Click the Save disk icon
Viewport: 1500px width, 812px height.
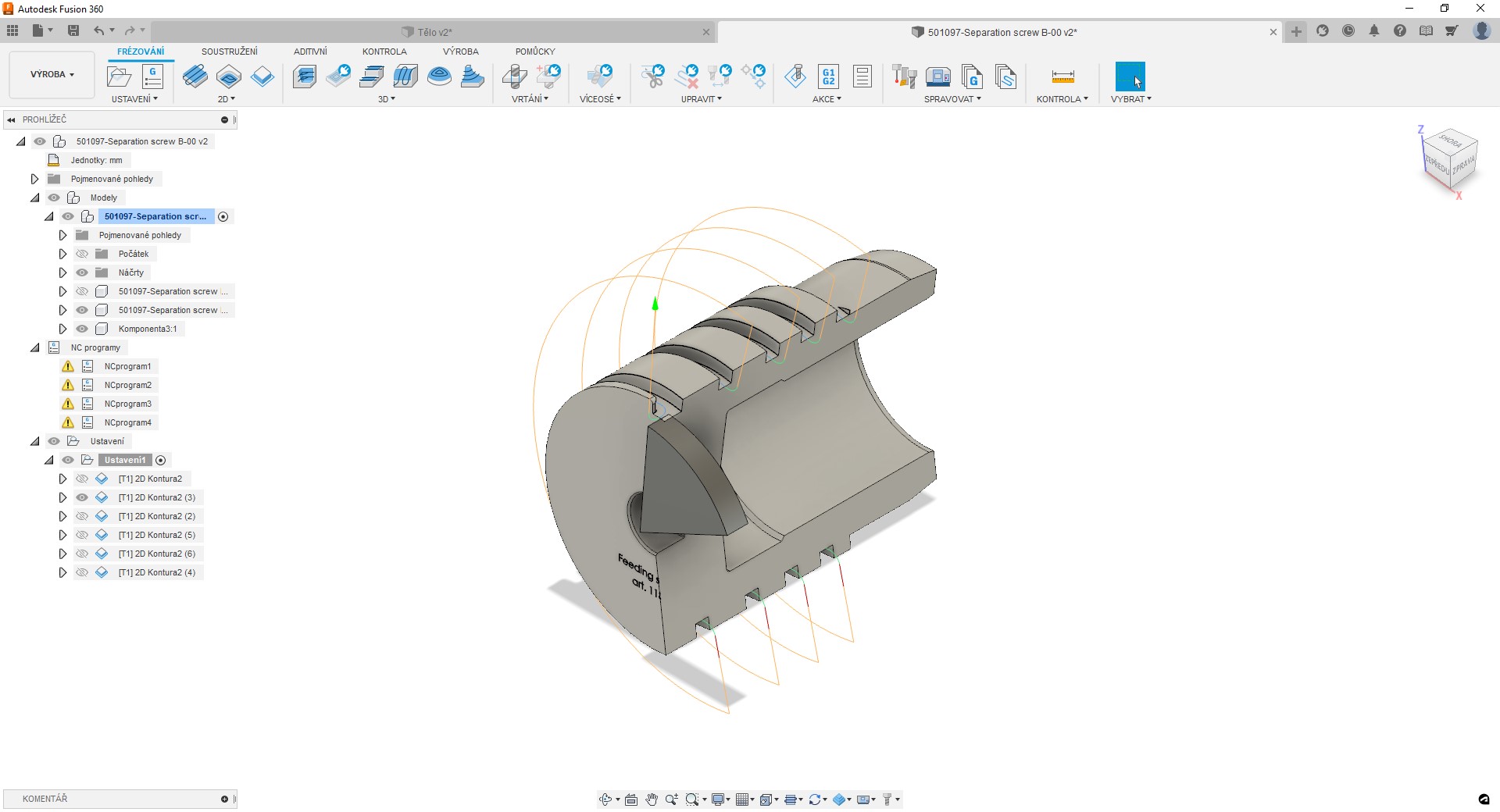73,30
